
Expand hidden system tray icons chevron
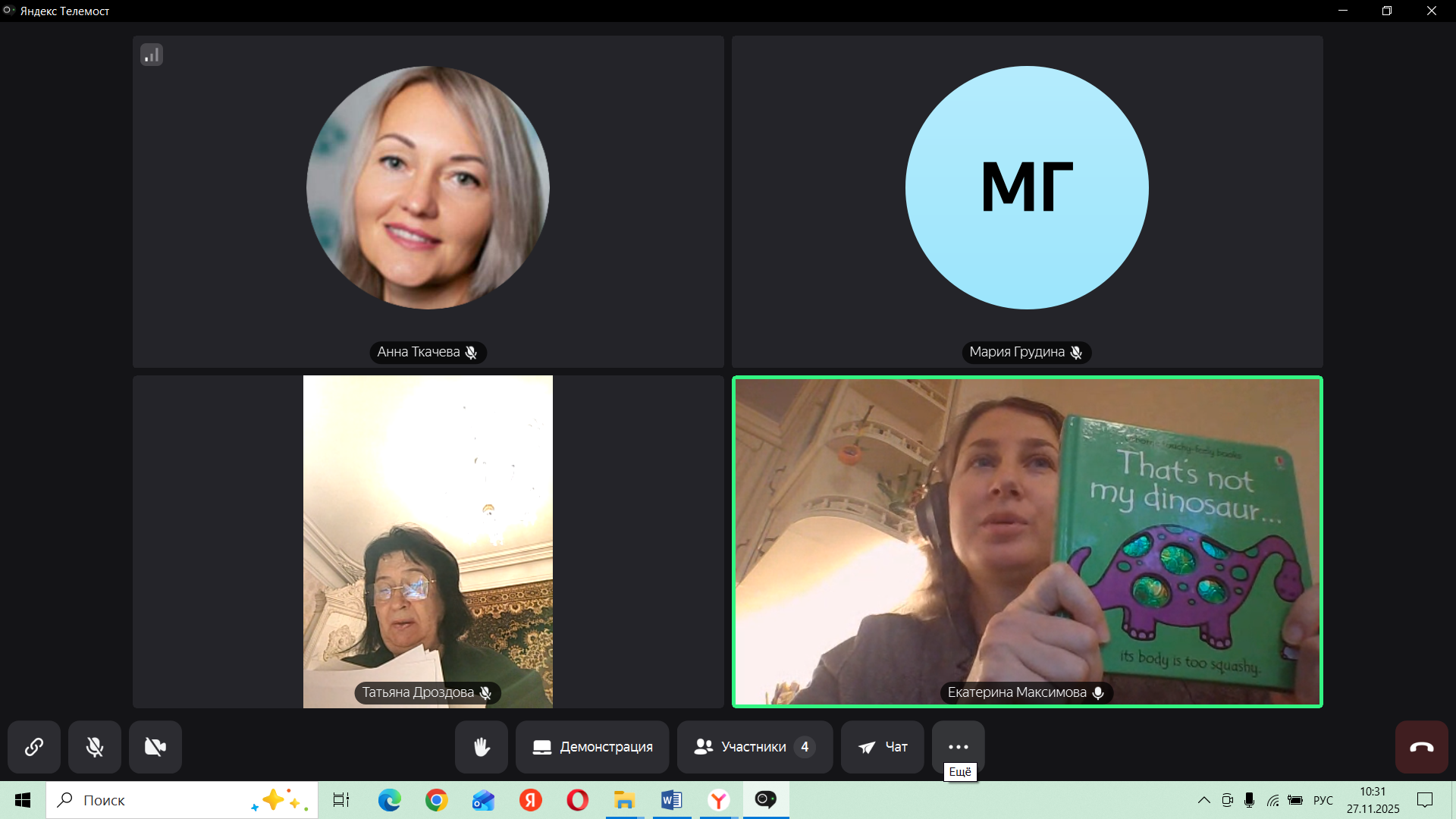(1203, 800)
